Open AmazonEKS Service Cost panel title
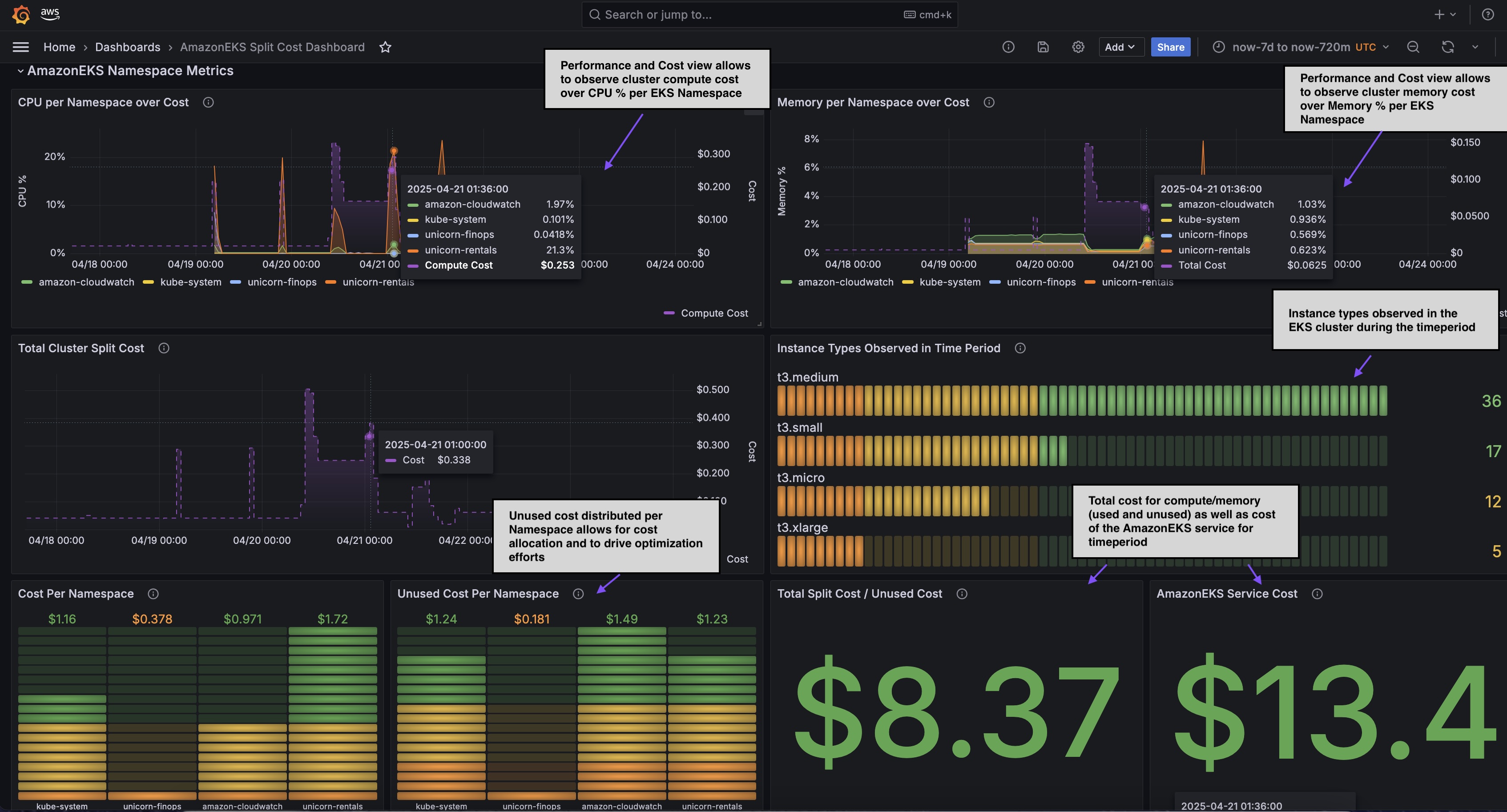 click(x=1227, y=594)
